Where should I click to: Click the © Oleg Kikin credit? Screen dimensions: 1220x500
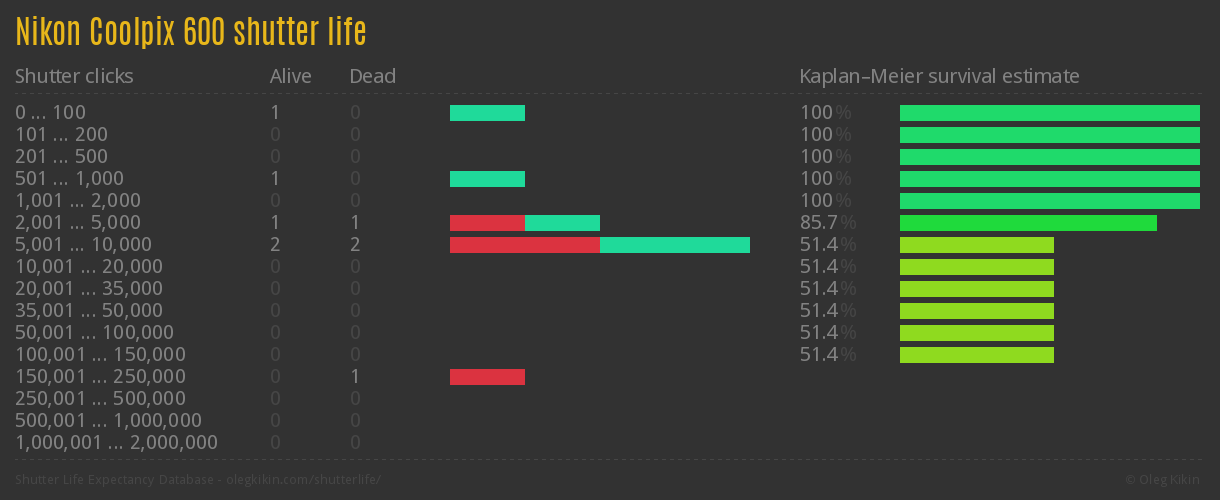click(1164, 480)
